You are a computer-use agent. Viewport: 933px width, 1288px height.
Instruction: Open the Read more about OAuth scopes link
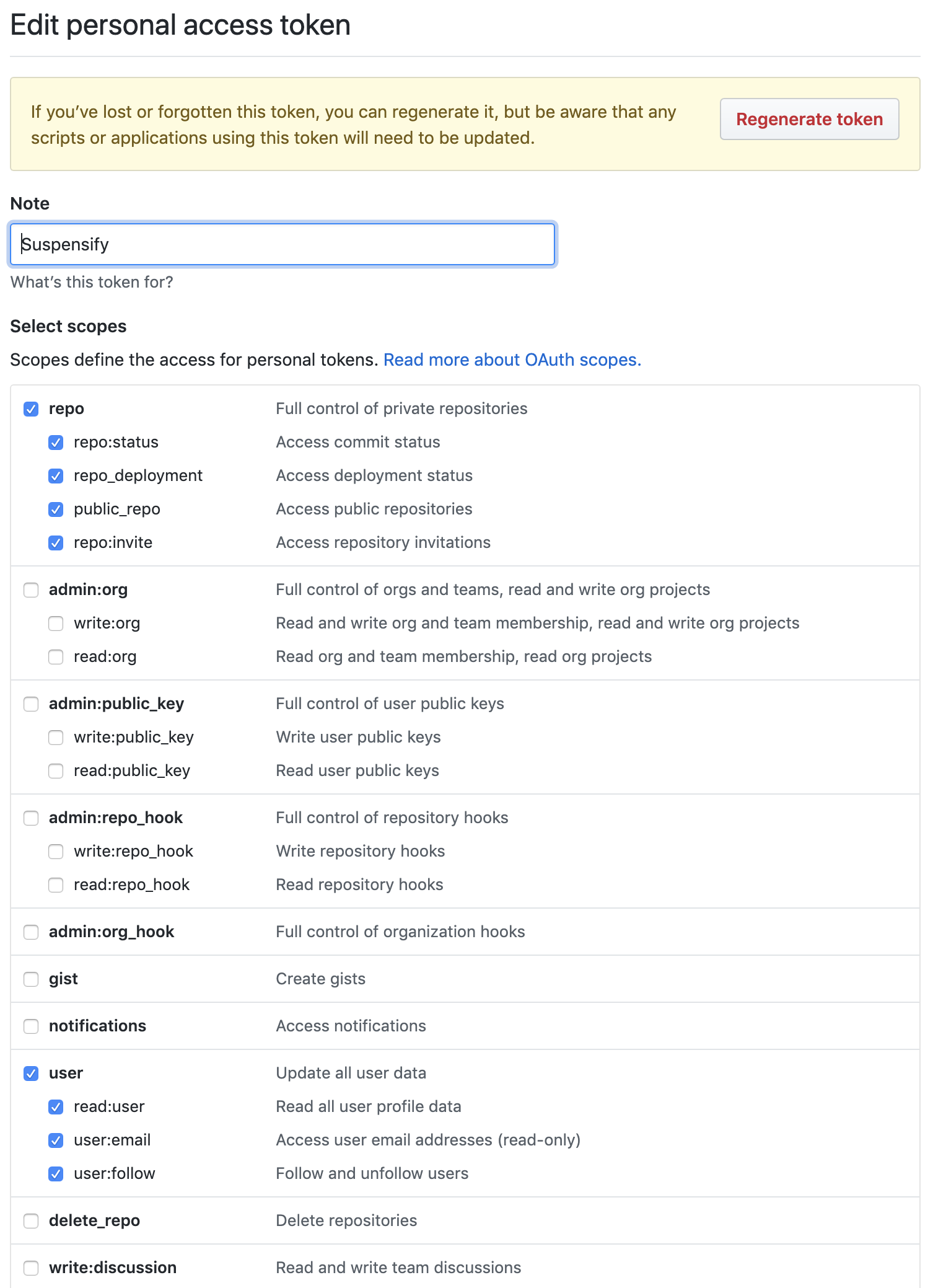[x=512, y=359]
